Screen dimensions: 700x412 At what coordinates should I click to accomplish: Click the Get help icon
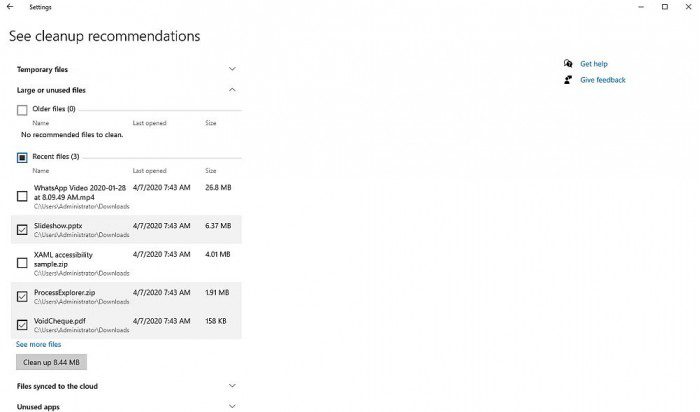(x=568, y=63)
